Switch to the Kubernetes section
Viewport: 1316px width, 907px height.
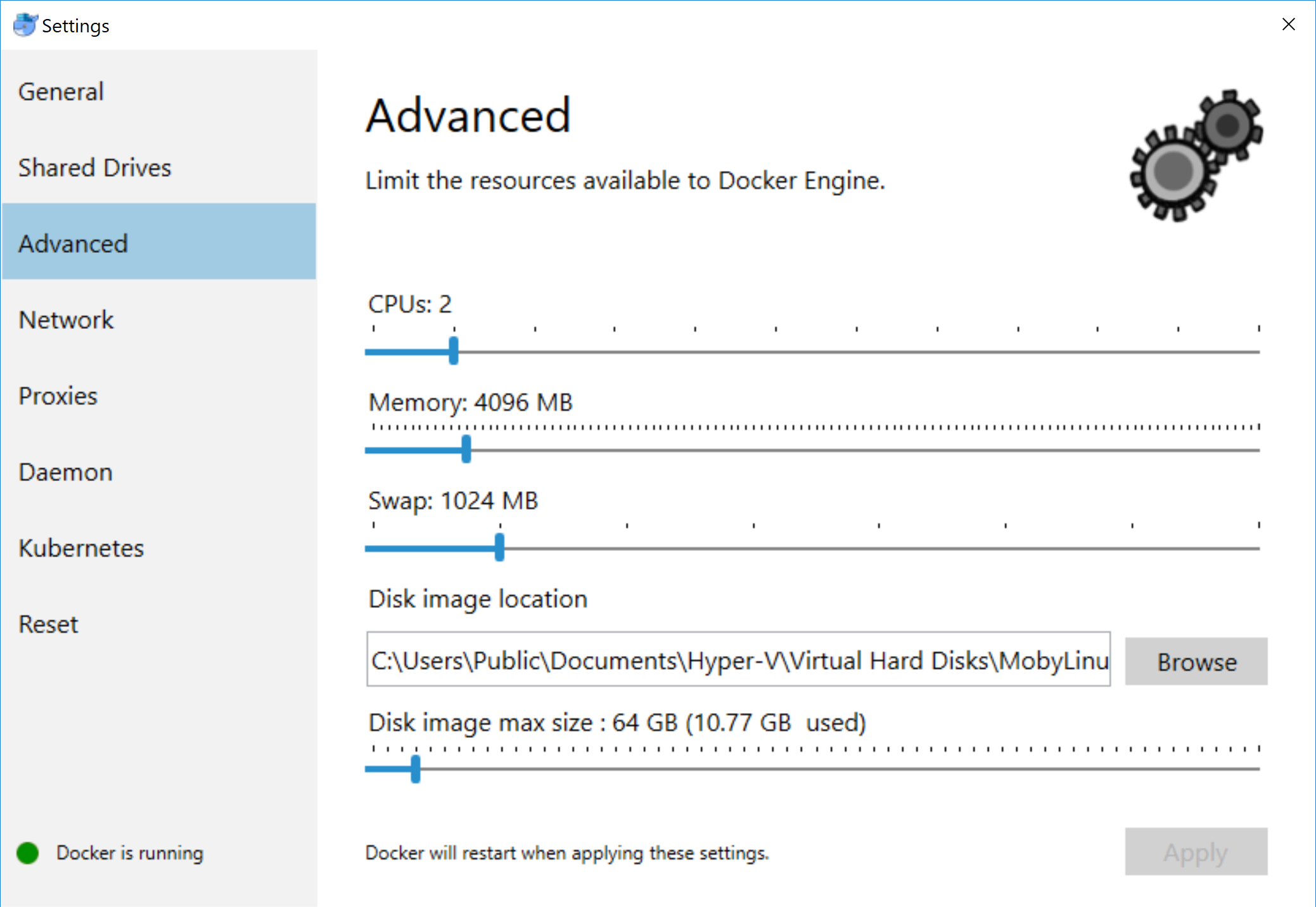[81, 548]
